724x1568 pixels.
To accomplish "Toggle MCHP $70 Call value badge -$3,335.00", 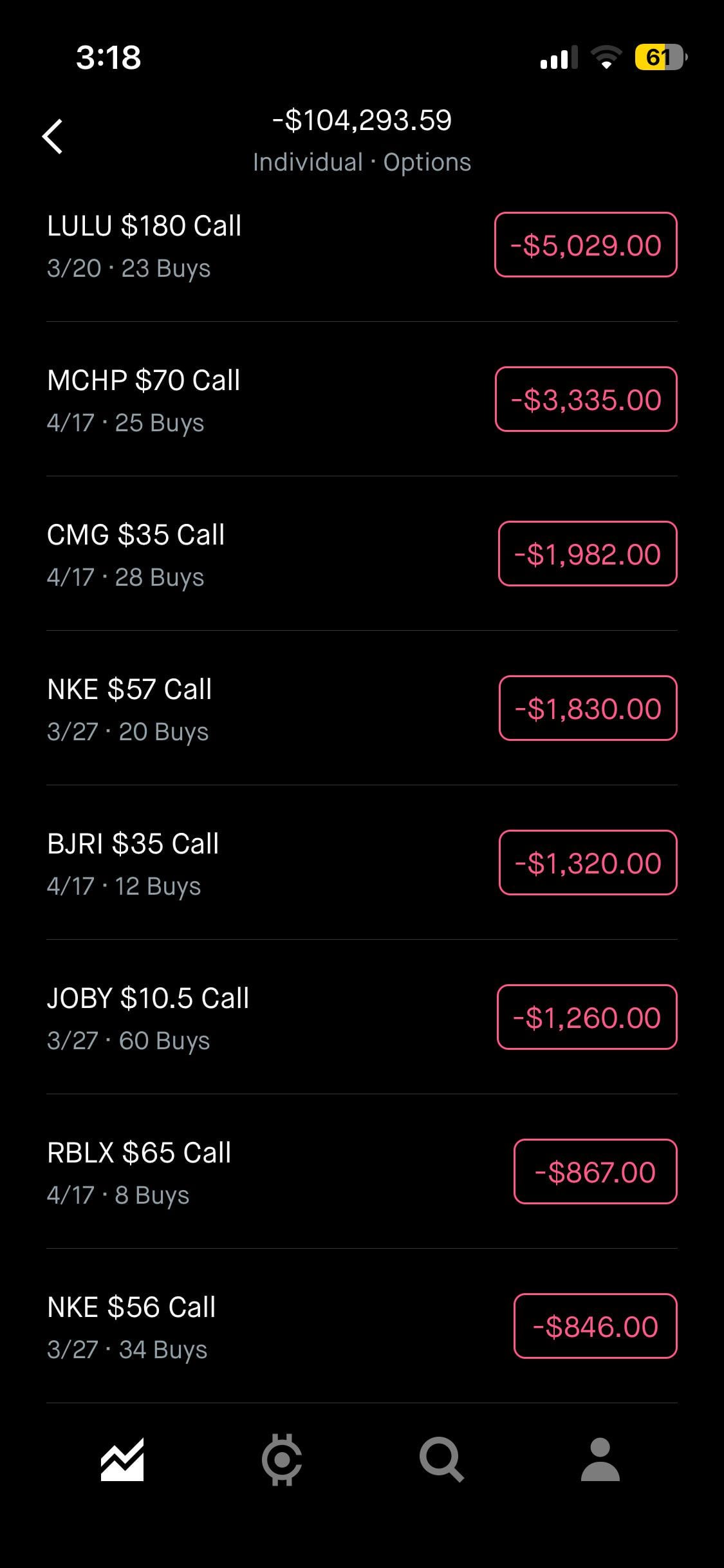I will pos(586,400).
